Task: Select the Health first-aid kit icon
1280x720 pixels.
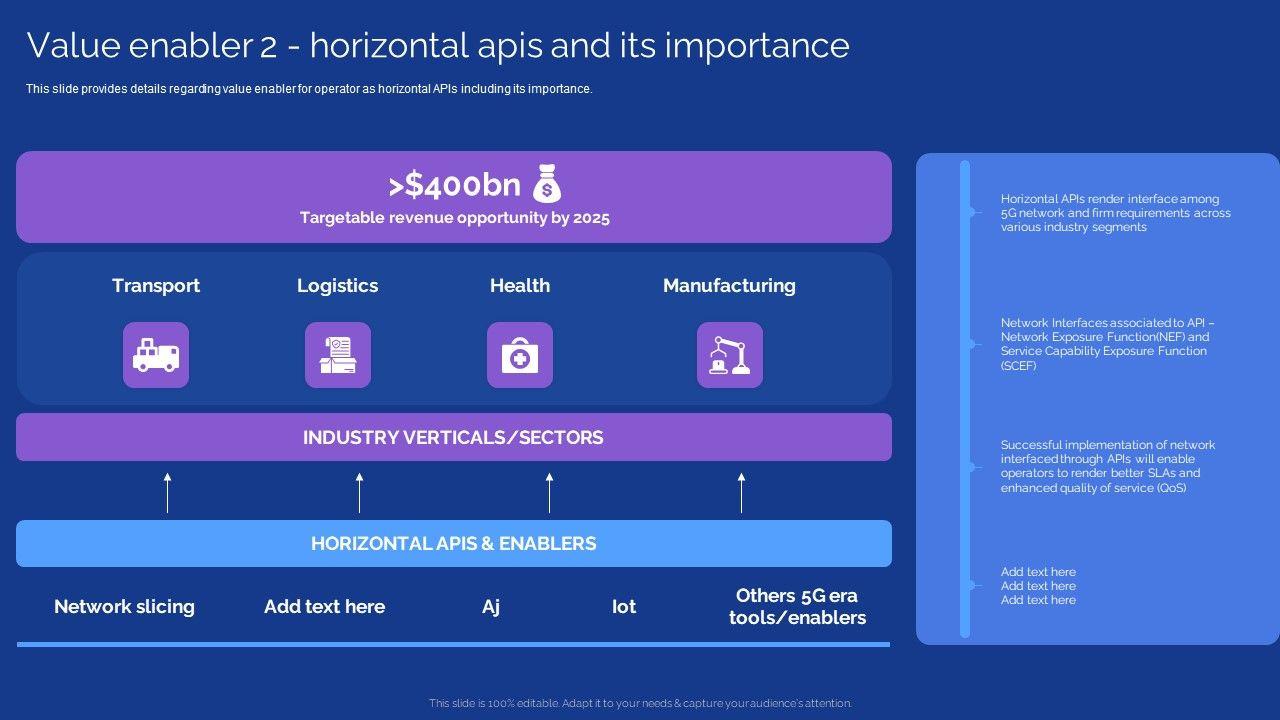Action: click(x=520, y=355)
